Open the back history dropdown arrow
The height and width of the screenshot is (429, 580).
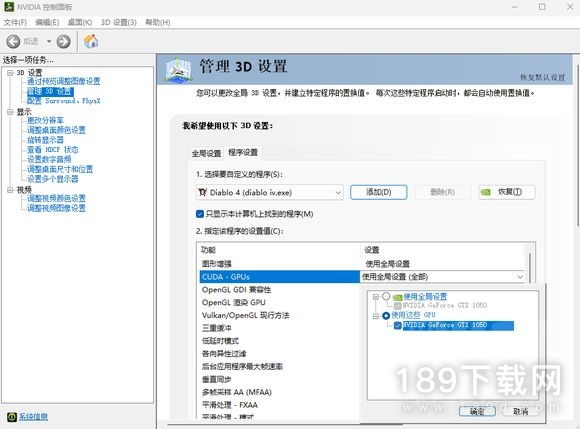49,41
